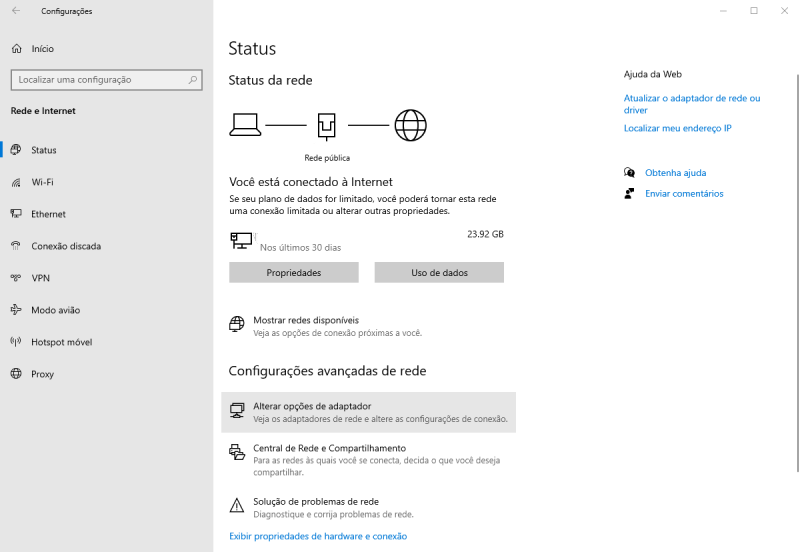
Task: Focus the Localizar uma configuração search field
Action: tap(107, 80)
